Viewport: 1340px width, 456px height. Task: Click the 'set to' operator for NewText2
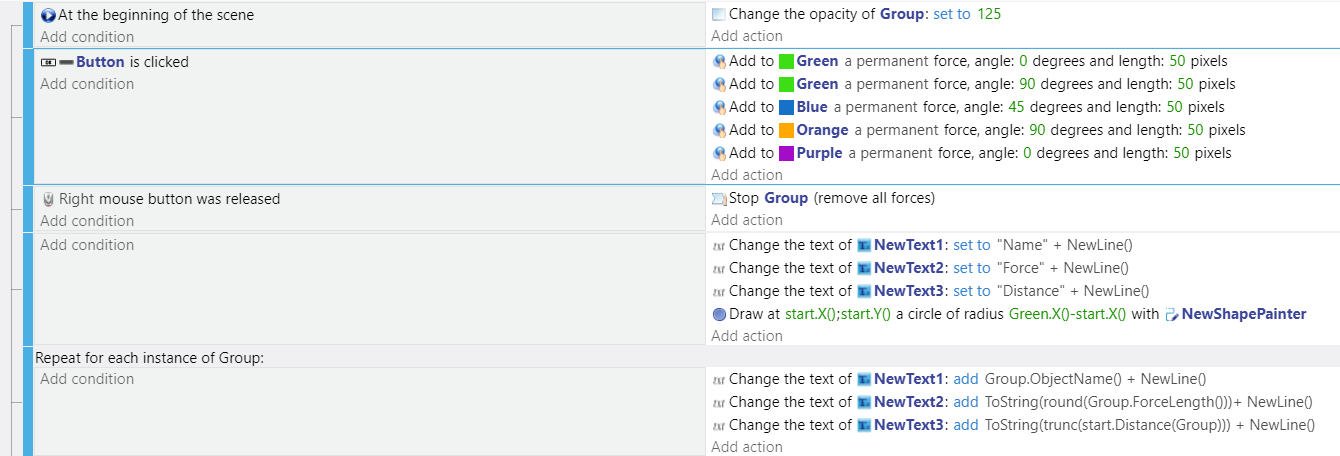coord(971,268)
